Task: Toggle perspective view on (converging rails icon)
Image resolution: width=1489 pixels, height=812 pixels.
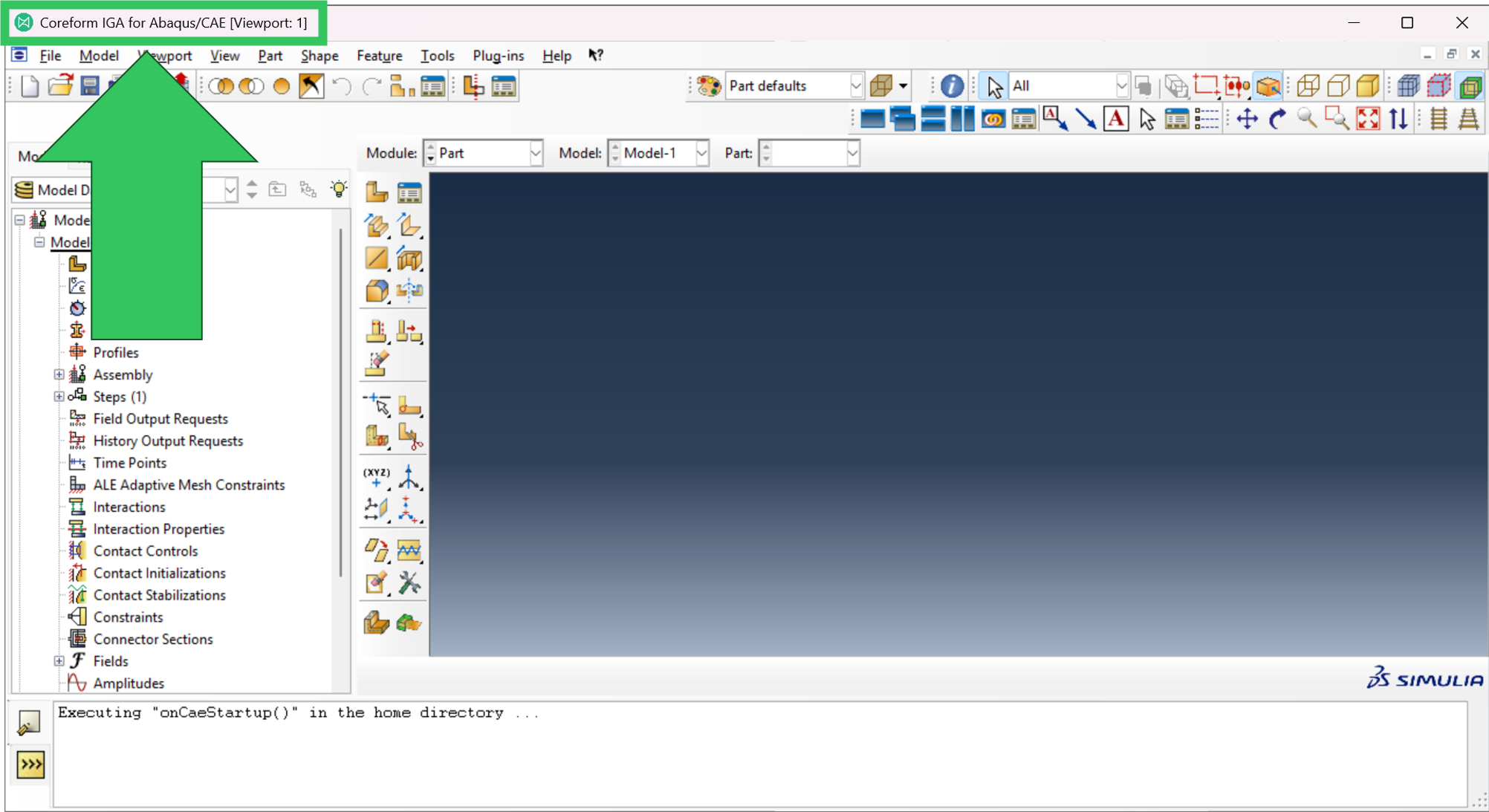Action: [x=1469, y=119]
